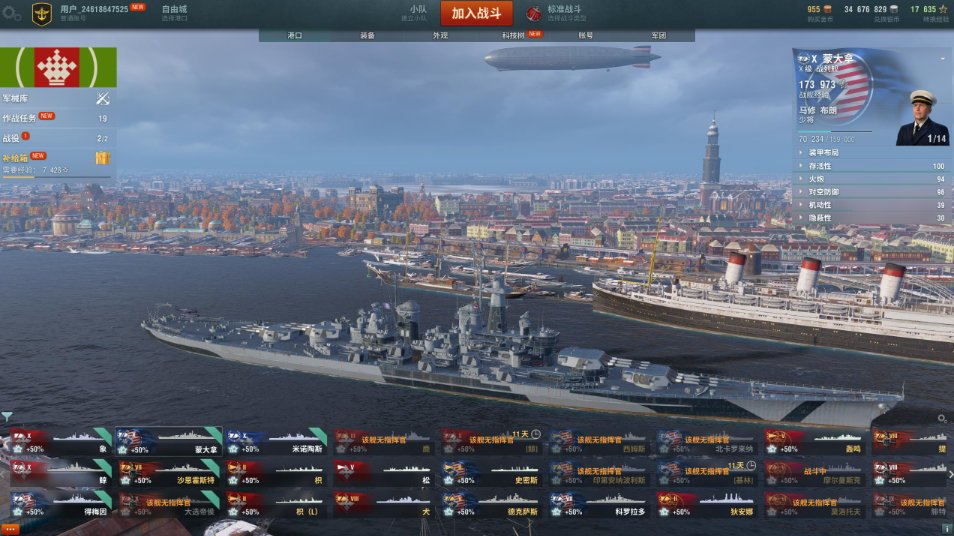Open the 作战任务 combat missions link

point(19,118)
